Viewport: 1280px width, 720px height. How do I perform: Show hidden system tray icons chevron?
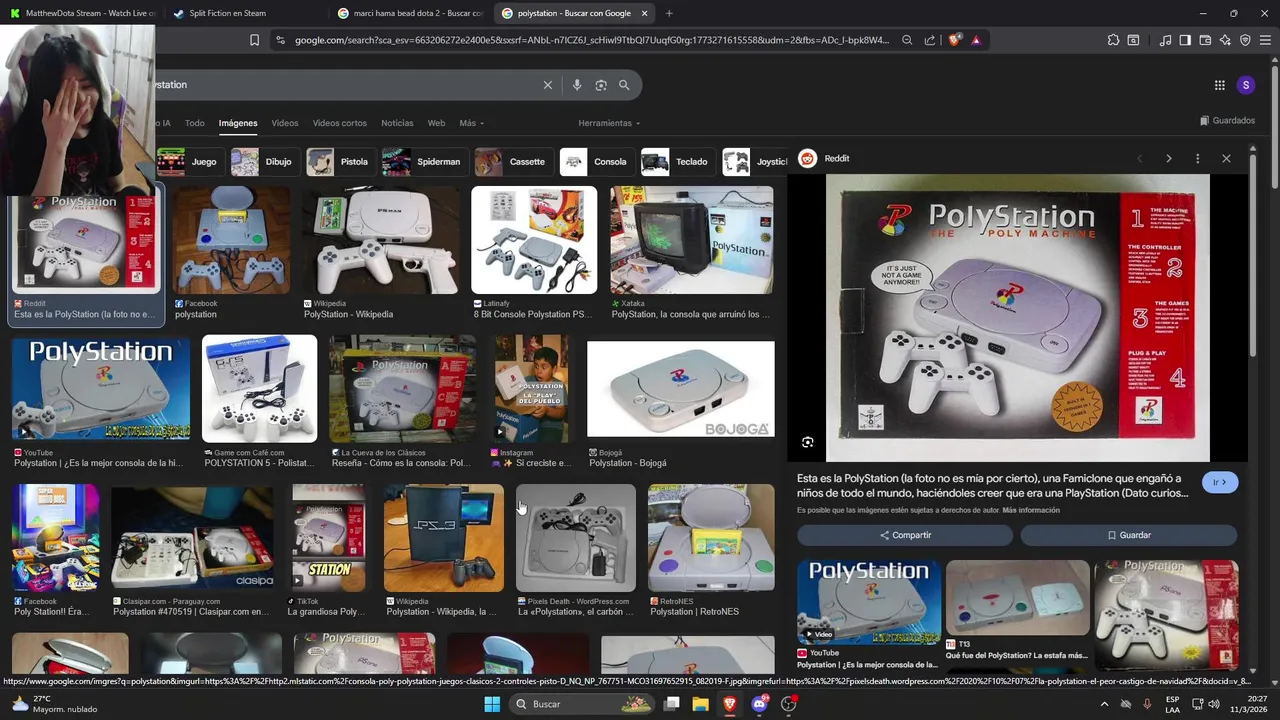click(x=1104, y=704)
